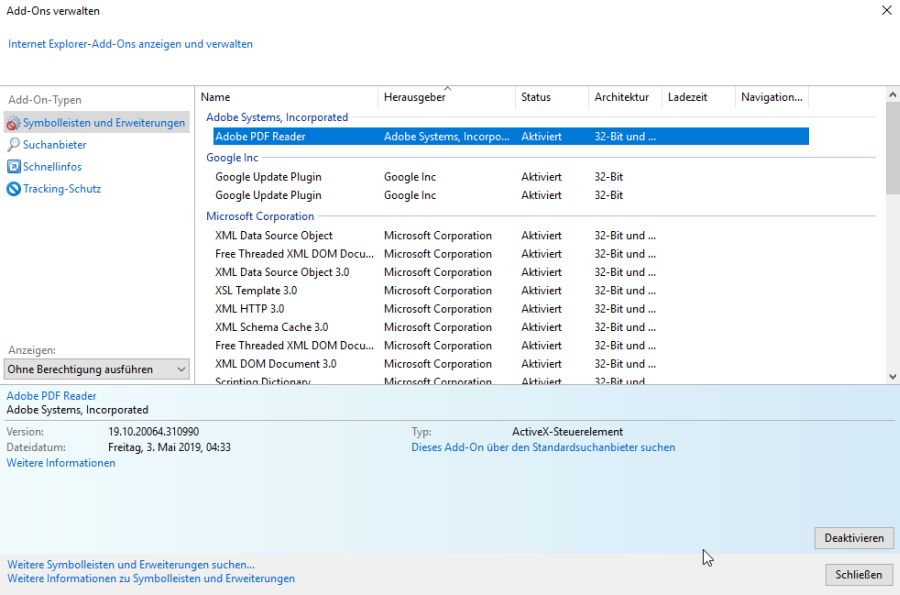Choose the Schnellinfos icon in the sidebar
Image resolution: width=900 pixels, height=595 pixels.
[x=13, y=166]
